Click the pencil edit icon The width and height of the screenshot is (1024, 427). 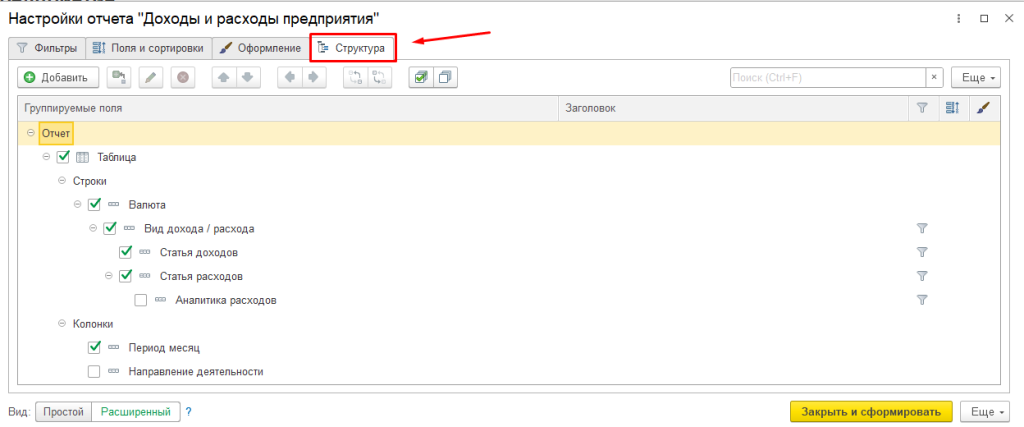[151, 78]
